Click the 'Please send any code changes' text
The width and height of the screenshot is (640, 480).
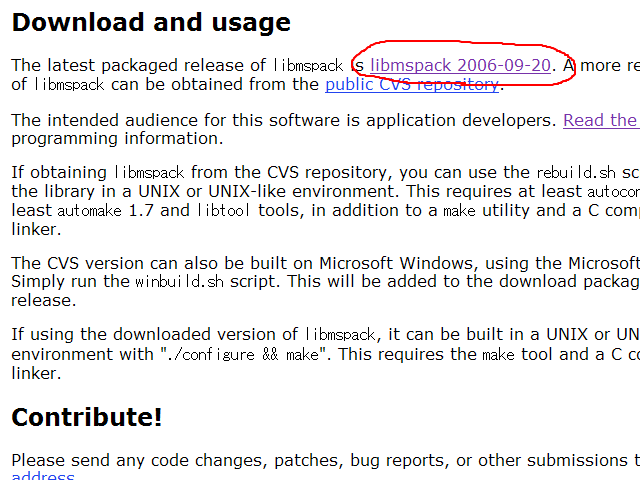139,460
